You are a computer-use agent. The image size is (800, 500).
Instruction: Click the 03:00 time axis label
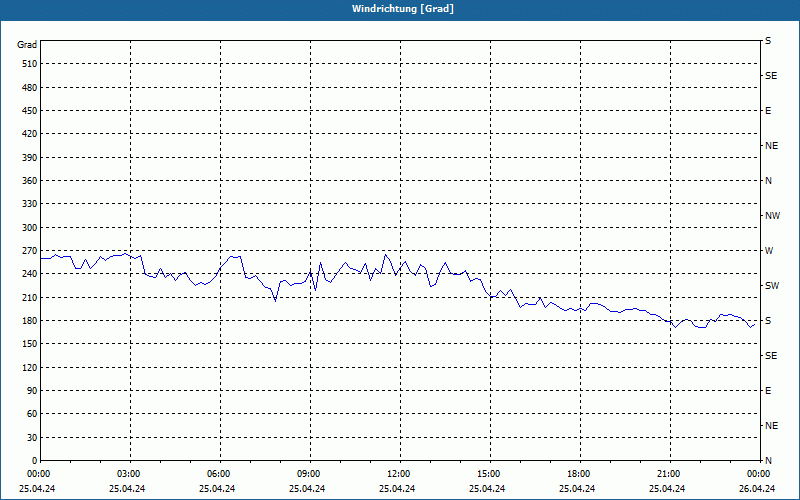point(130,474)
